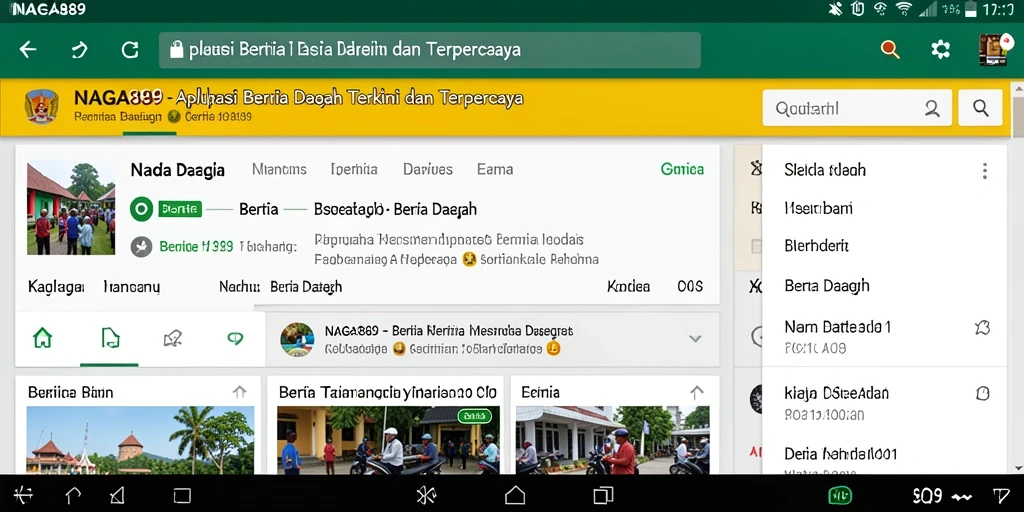Viewport: 1024px width, 512px height.
Task: Open the Bertiioa Bimn temple image
Action: 140,440
